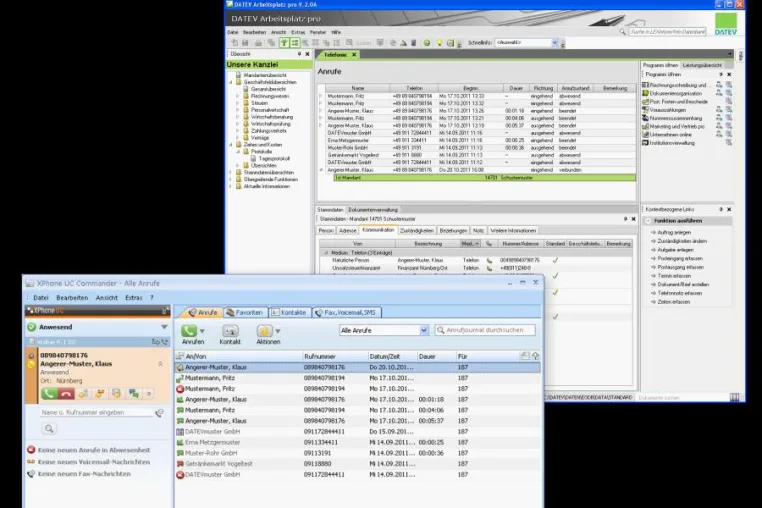Click the Unternehmen online program icon
Viewport: 762px width, 508px height.
[645, 135]
